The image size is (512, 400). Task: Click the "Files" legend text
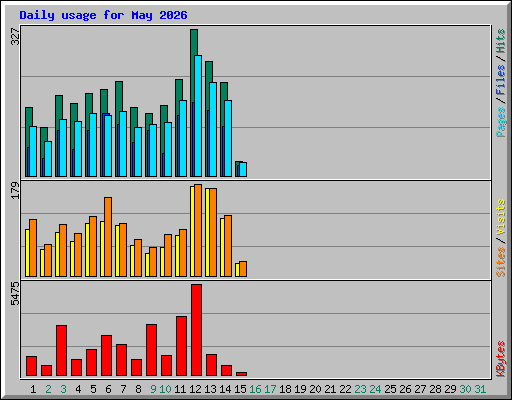click(x=501, y=80)
